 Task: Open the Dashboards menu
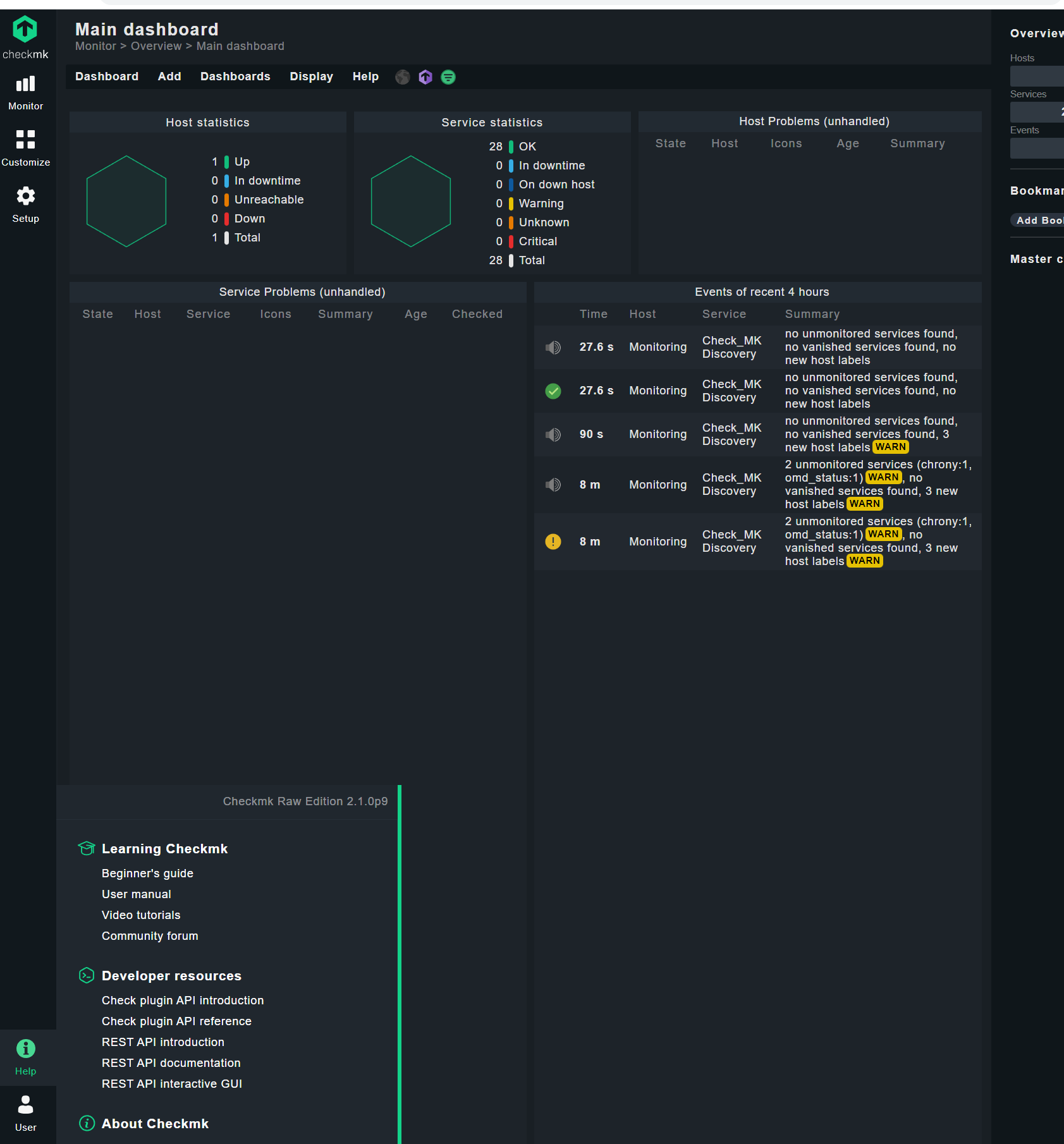[x=235, y=76]
